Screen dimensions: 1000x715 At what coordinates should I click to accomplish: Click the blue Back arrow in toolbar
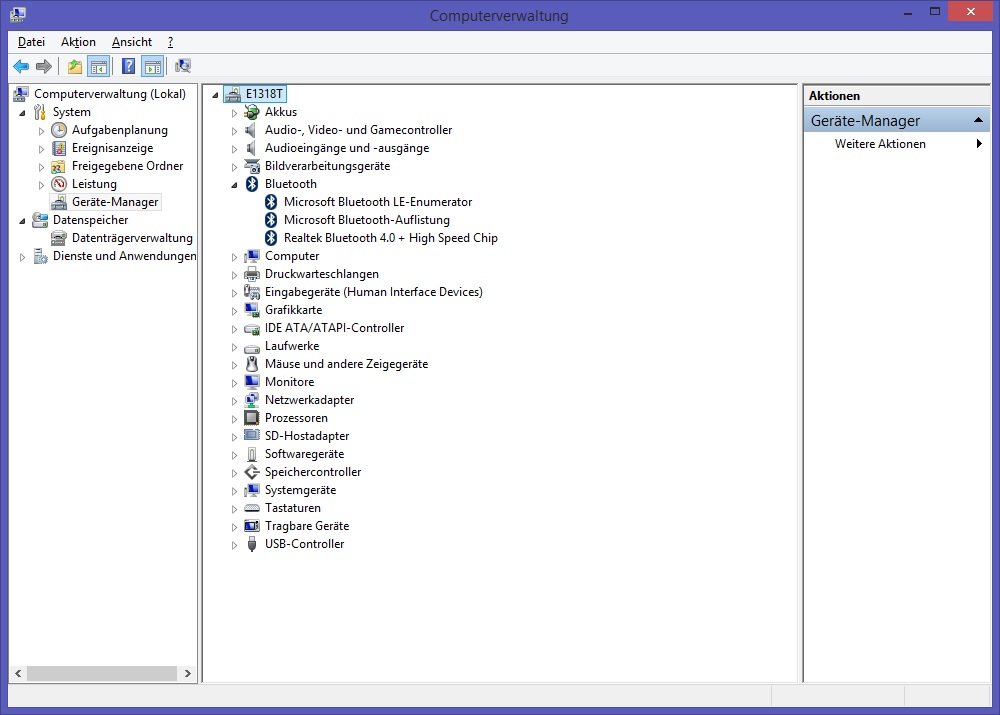click(x=21, y=66)
